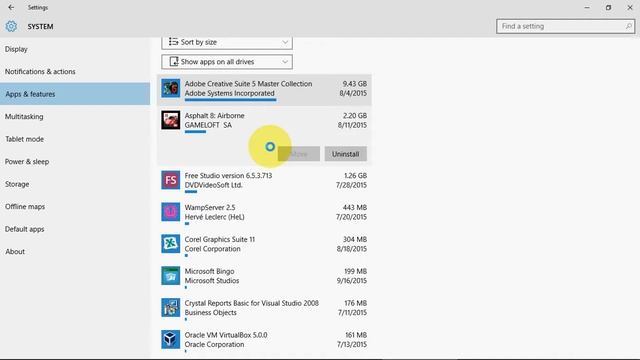
Task: Click the 8/18/2015 install date
Action: pos(352,249)
